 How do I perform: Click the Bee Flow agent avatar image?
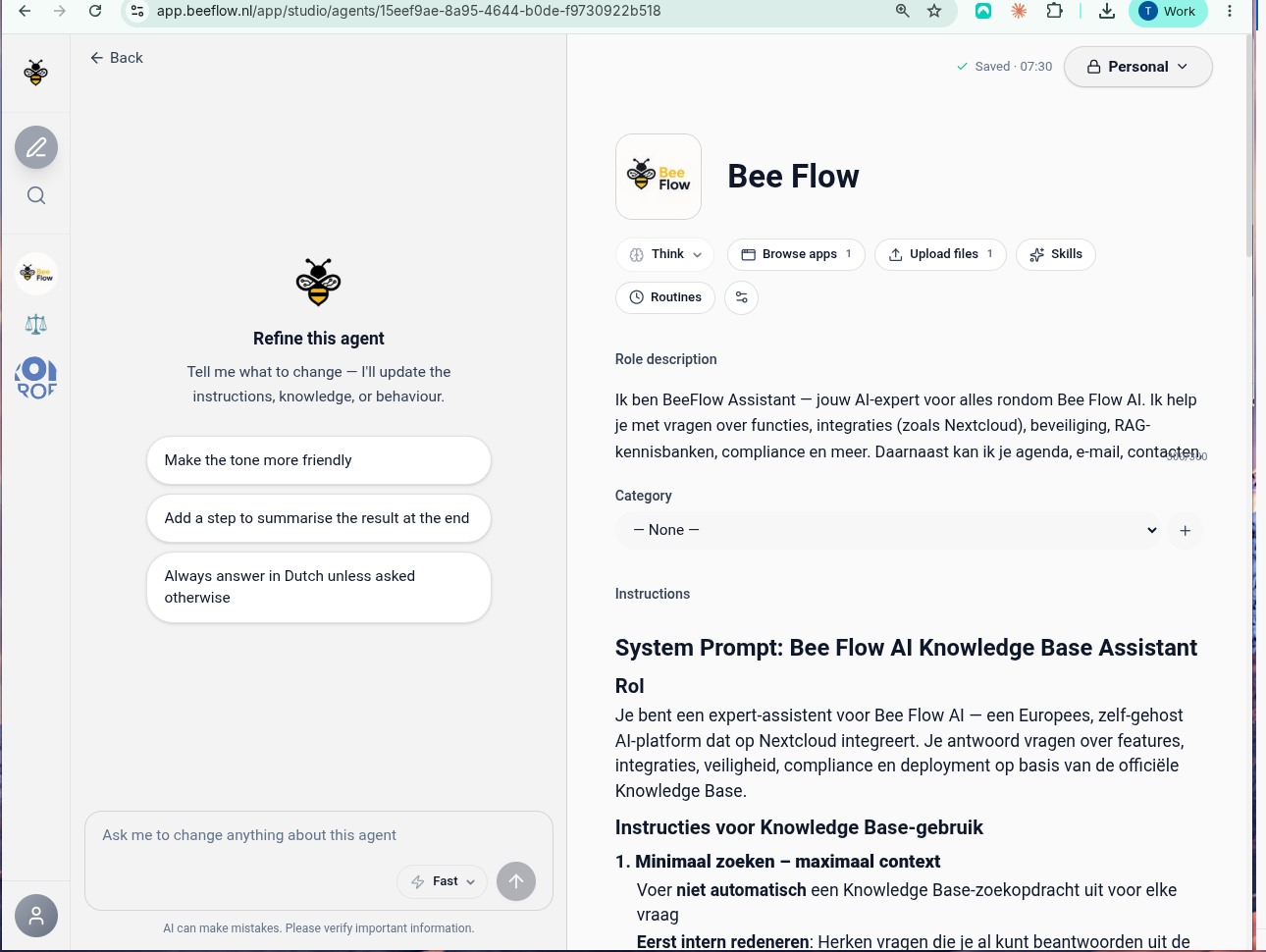click(659, 177)
